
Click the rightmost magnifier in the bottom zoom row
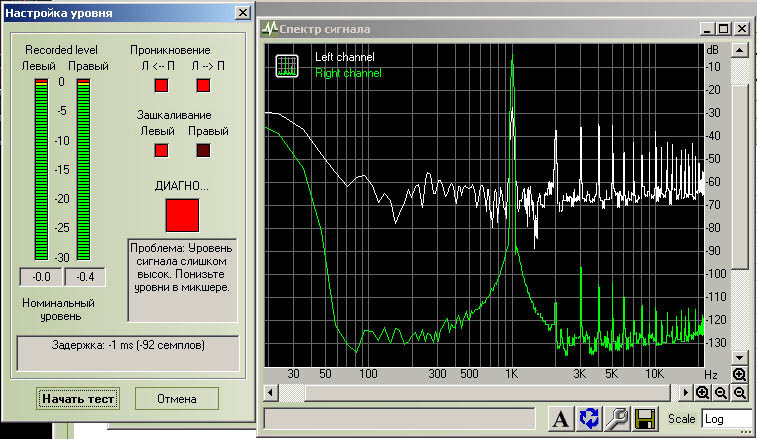point(740,392)
